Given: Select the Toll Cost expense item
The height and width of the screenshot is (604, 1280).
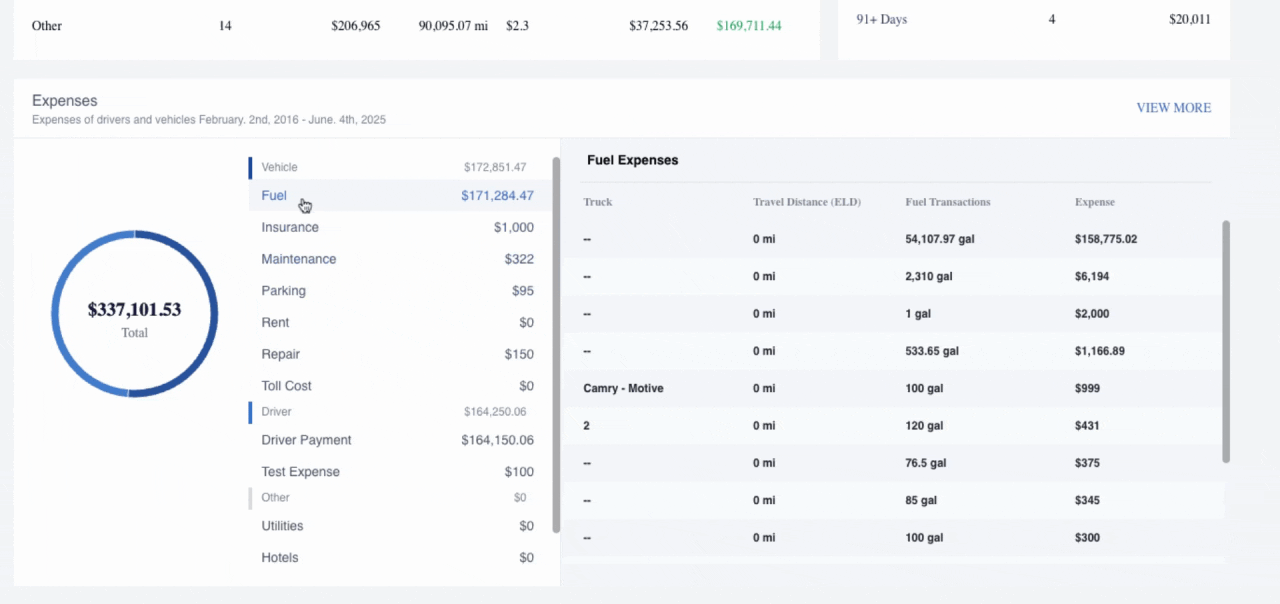Looking at the screenshot, I should click(x=287, y=386).
